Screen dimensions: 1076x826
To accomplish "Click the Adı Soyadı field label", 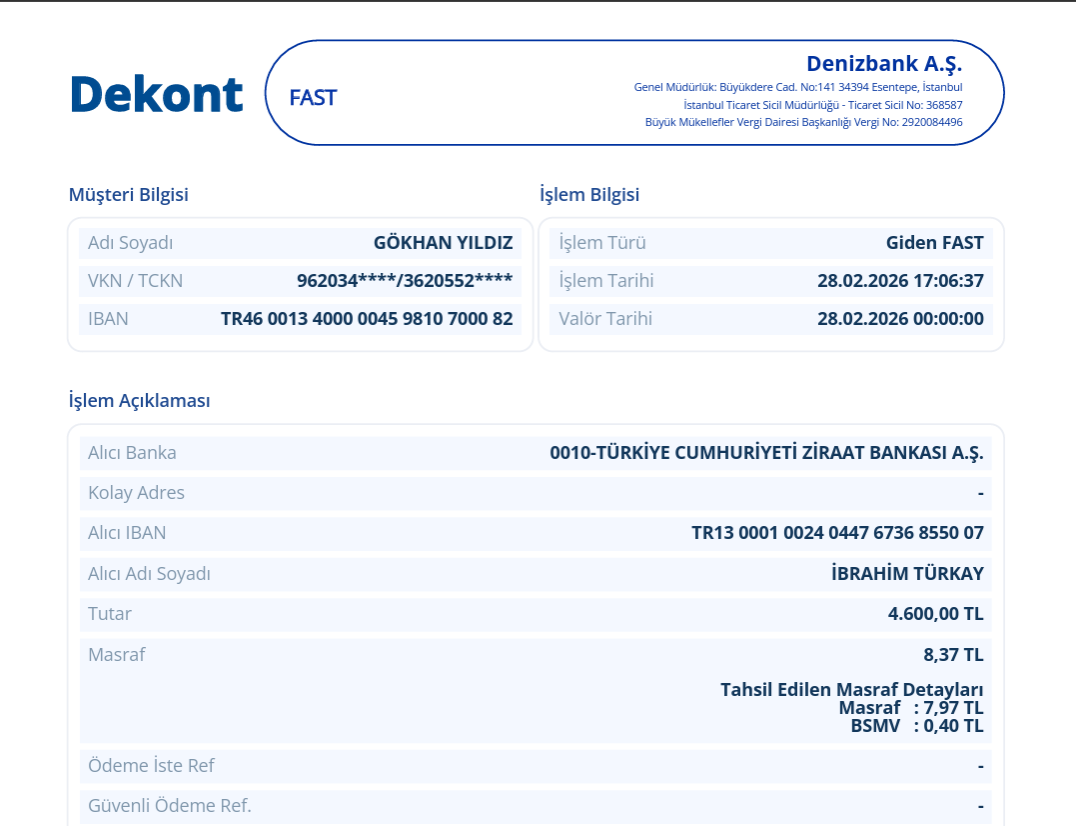I will 130,243.
